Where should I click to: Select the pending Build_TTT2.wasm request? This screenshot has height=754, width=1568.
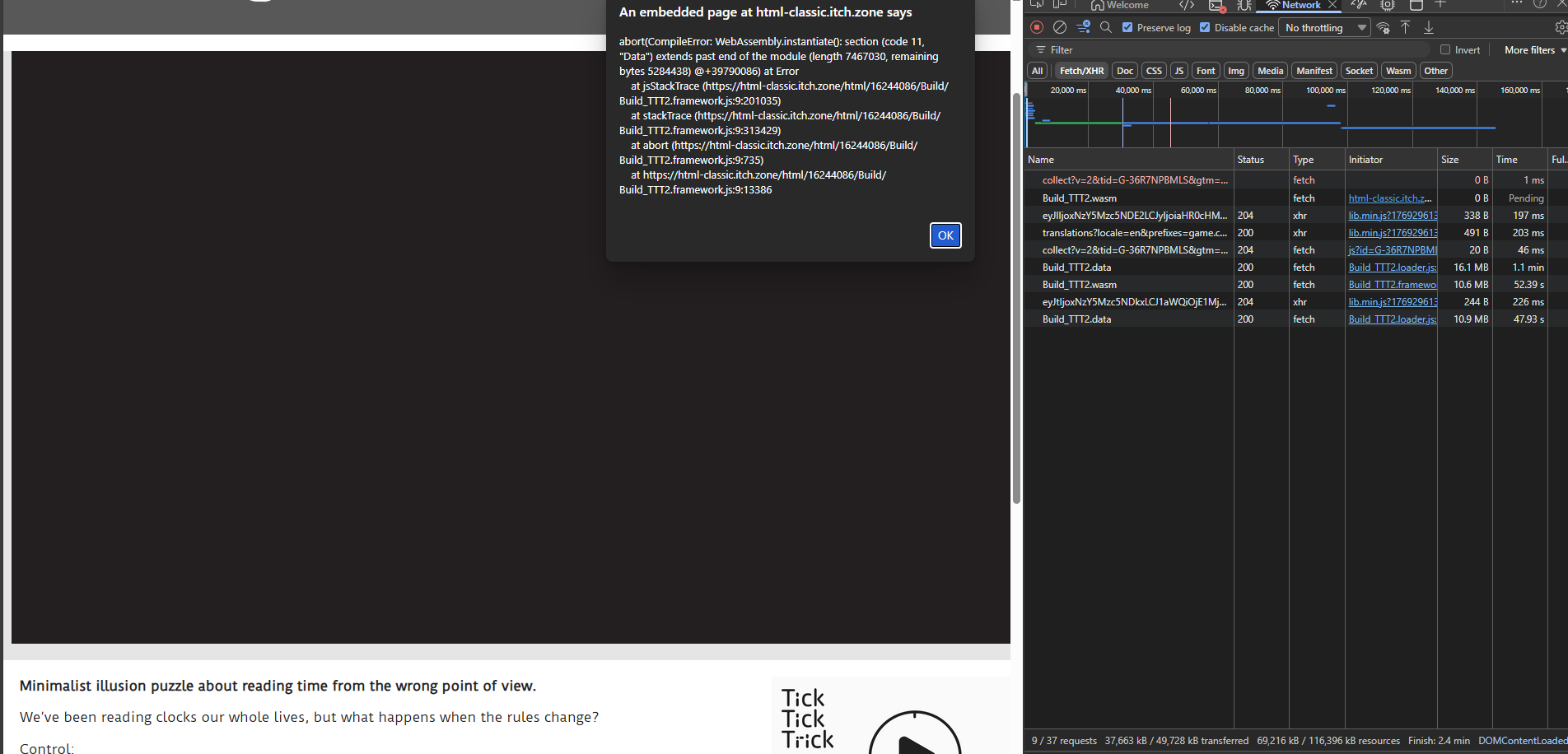(1295, 198)
